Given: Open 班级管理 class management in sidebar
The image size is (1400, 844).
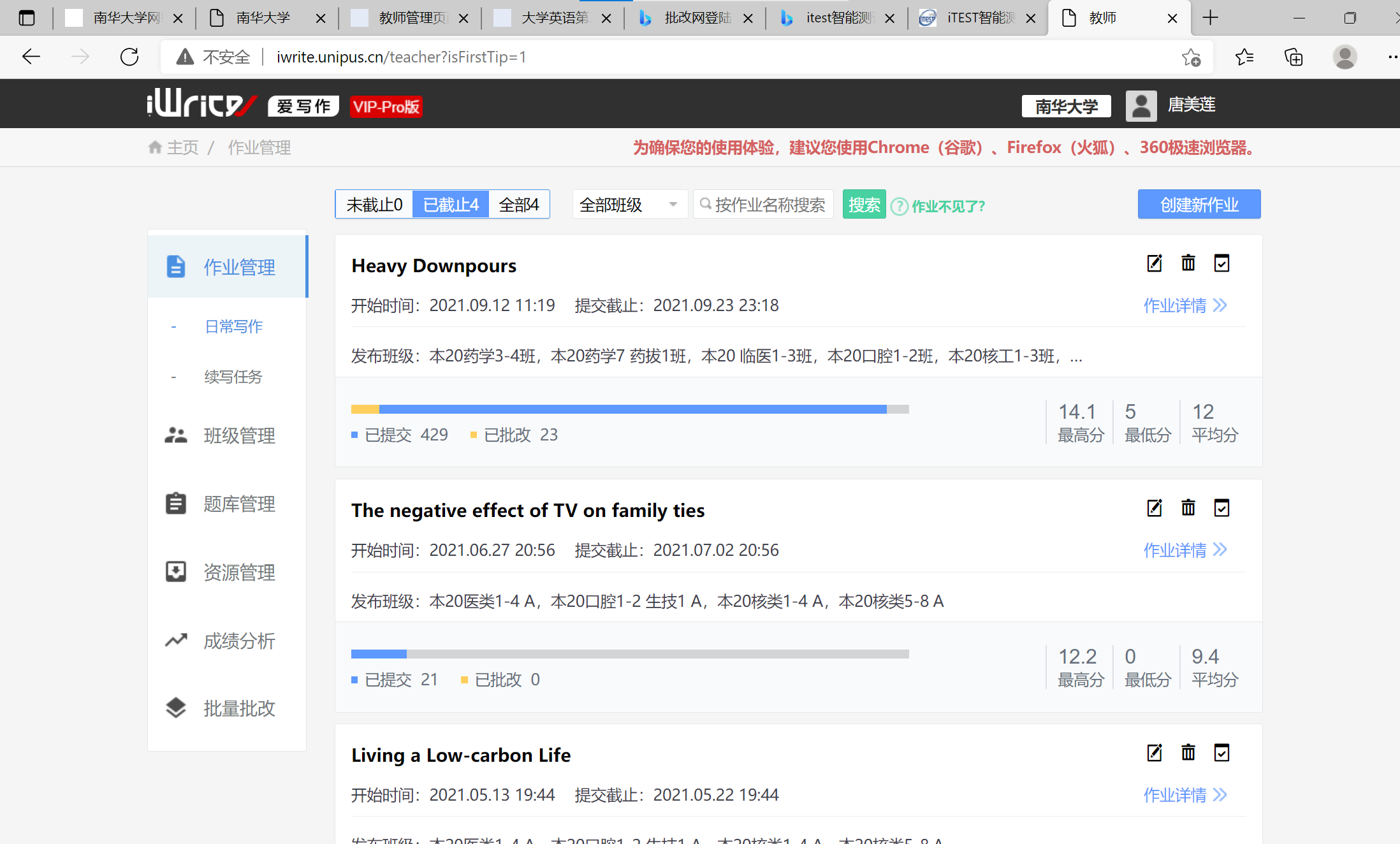Looking at the screenshot, I should 238,436.
